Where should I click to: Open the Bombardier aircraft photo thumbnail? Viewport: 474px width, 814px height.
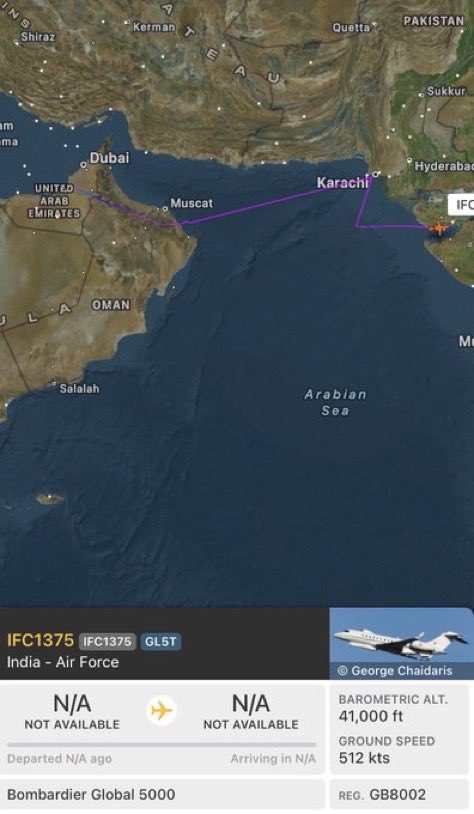(401, 644)
